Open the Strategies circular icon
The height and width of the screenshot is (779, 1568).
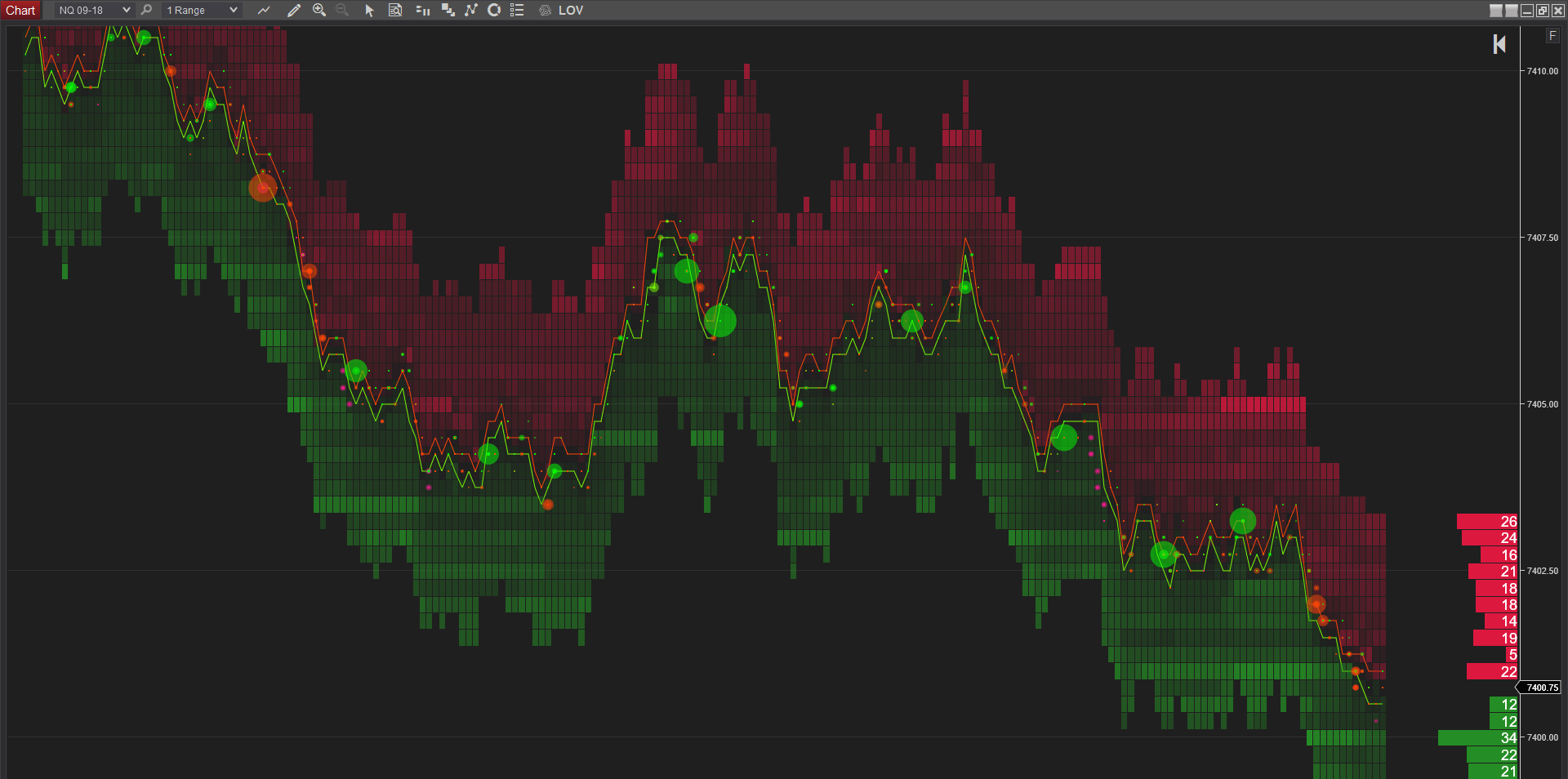pos(494,10)
